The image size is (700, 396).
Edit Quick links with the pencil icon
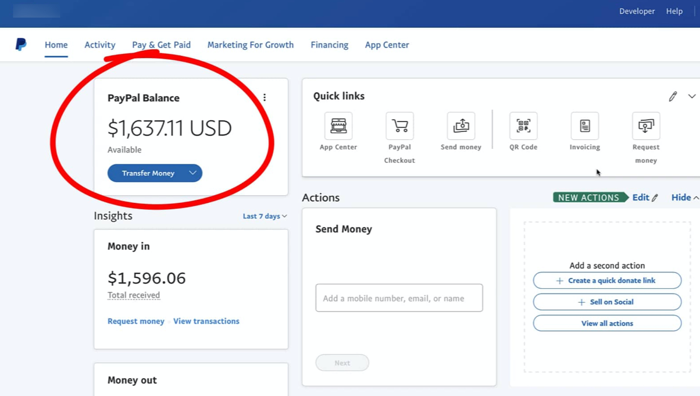click(x=673, y=96)
